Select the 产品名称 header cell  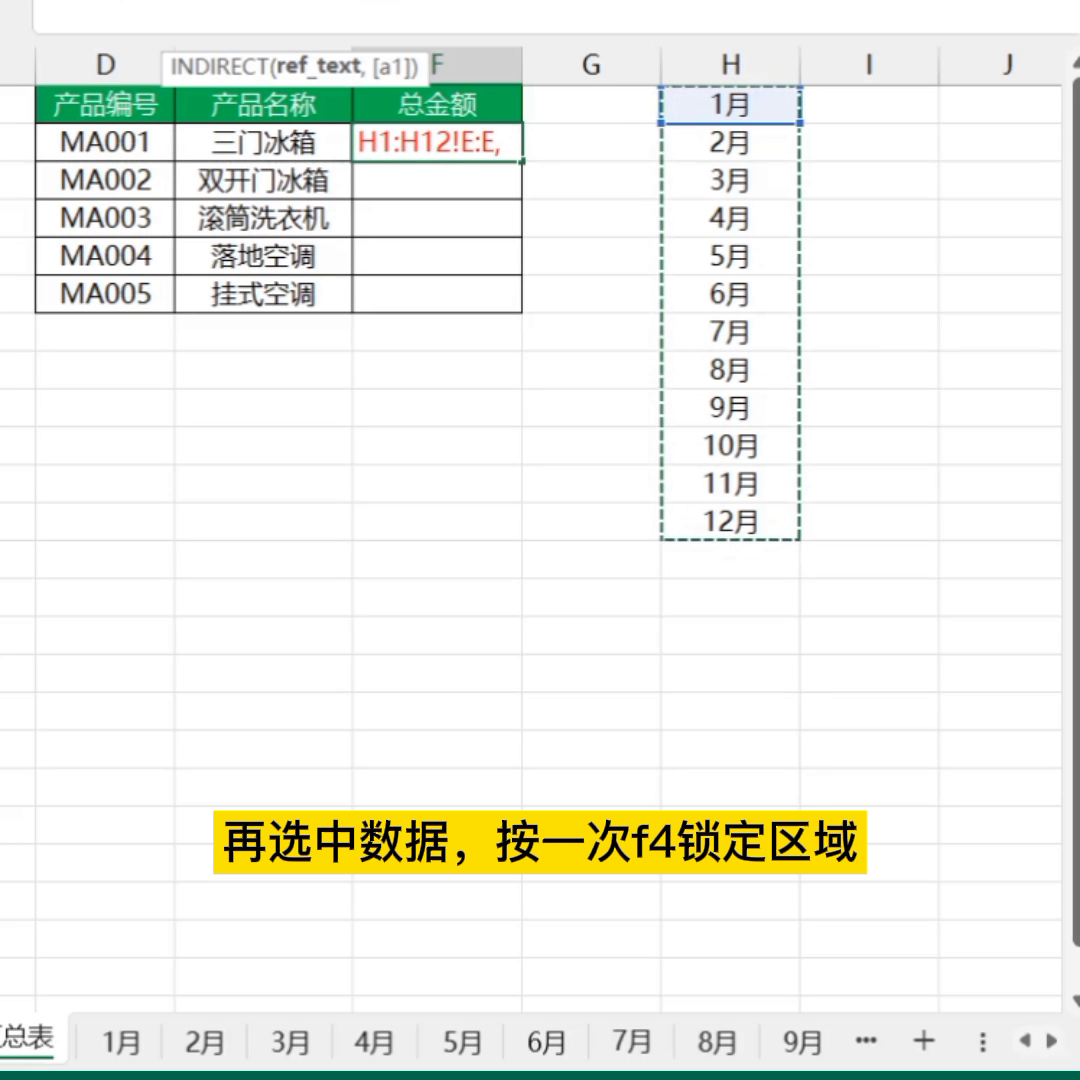263,105
